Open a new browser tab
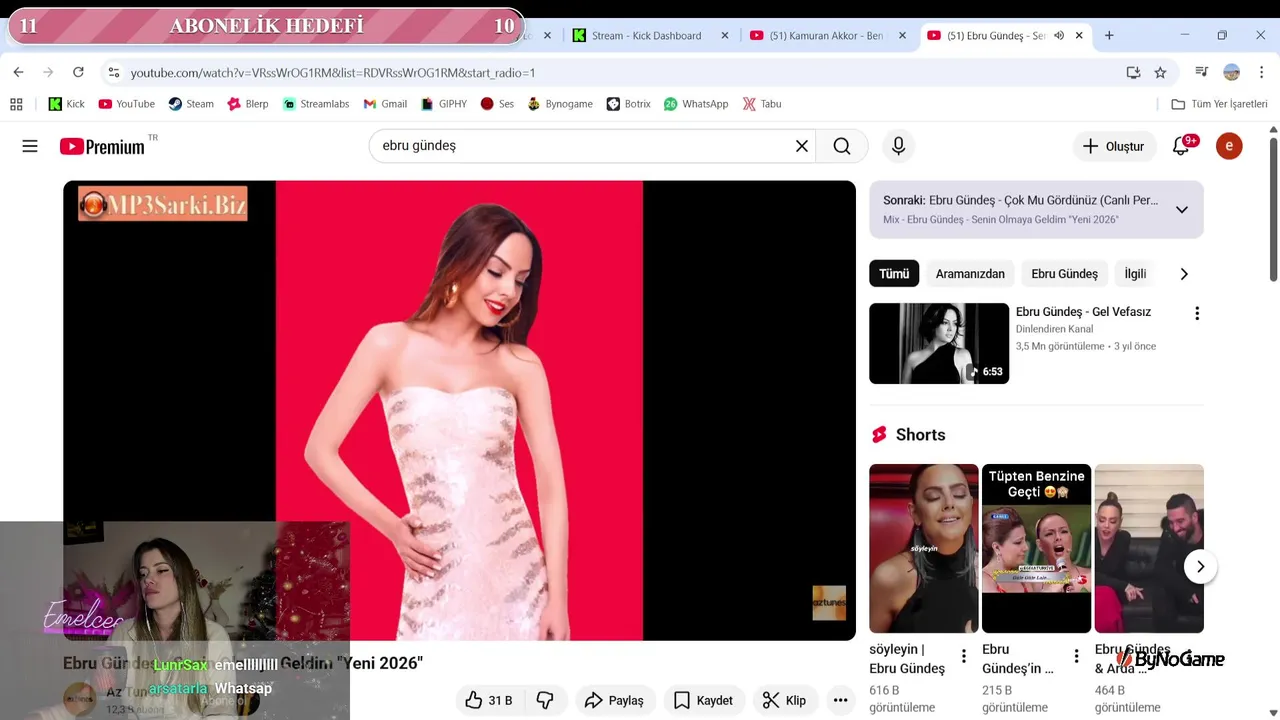 (x=1109, y=35)
